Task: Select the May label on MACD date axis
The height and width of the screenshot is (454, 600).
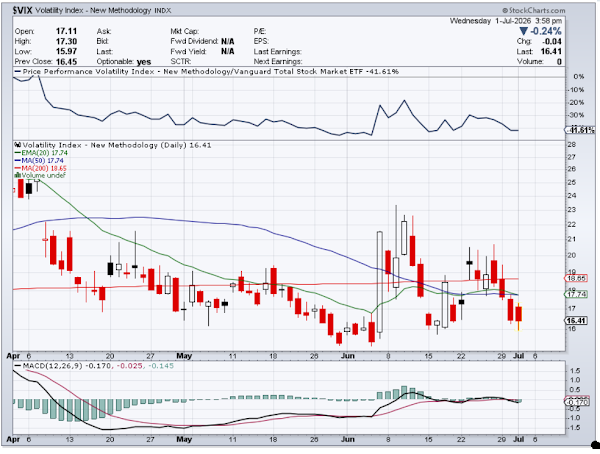Action: point(184,439)
